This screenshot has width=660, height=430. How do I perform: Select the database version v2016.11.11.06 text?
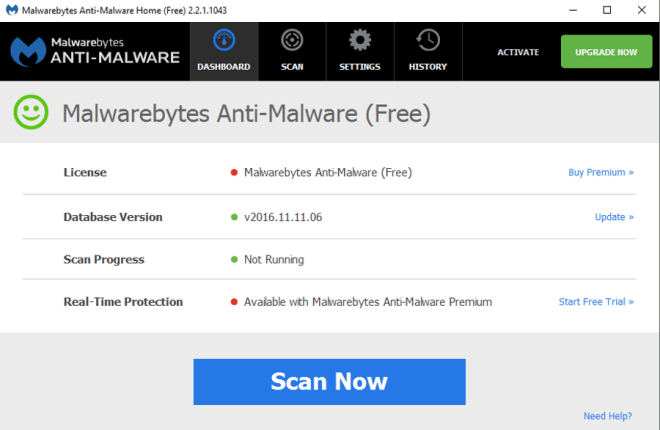[283, 217]
